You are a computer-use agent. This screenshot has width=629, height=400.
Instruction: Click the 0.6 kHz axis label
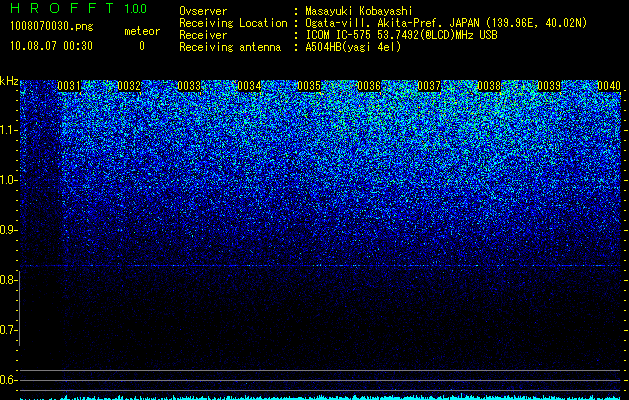8,380
